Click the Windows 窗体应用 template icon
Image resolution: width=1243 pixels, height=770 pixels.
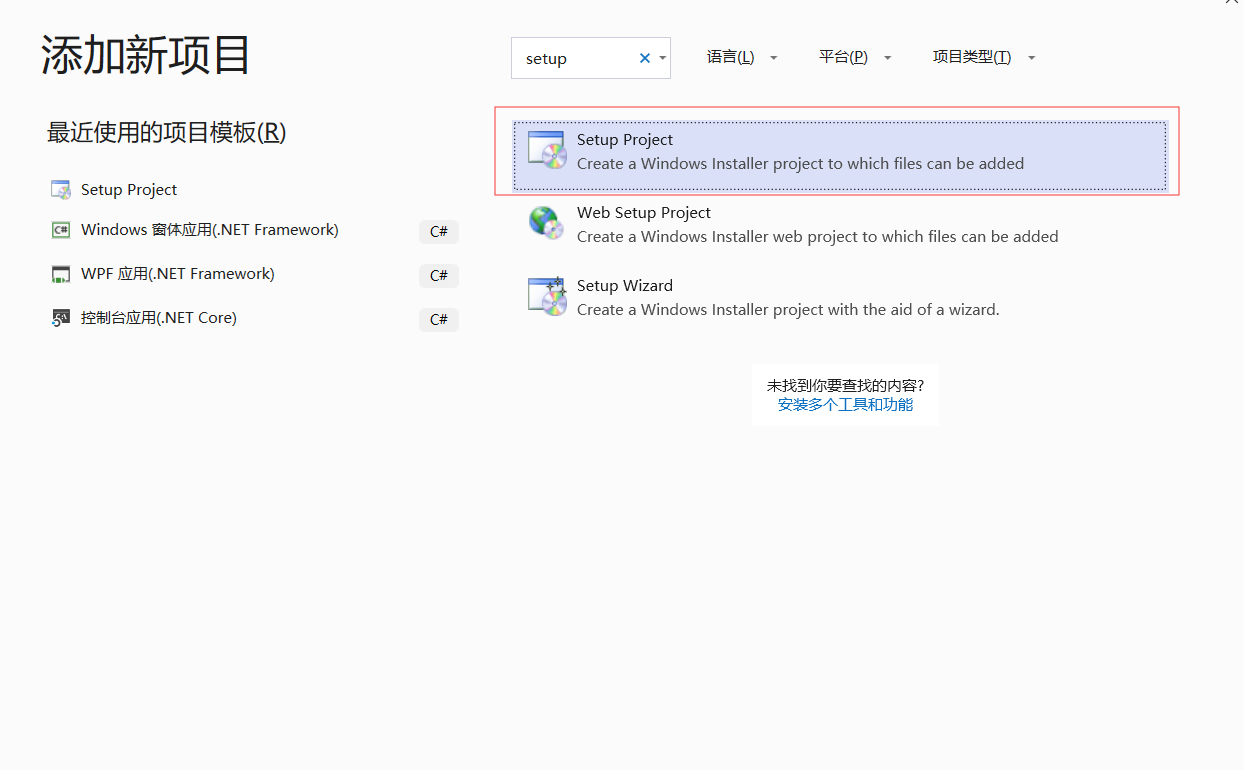tap(61, 230)
